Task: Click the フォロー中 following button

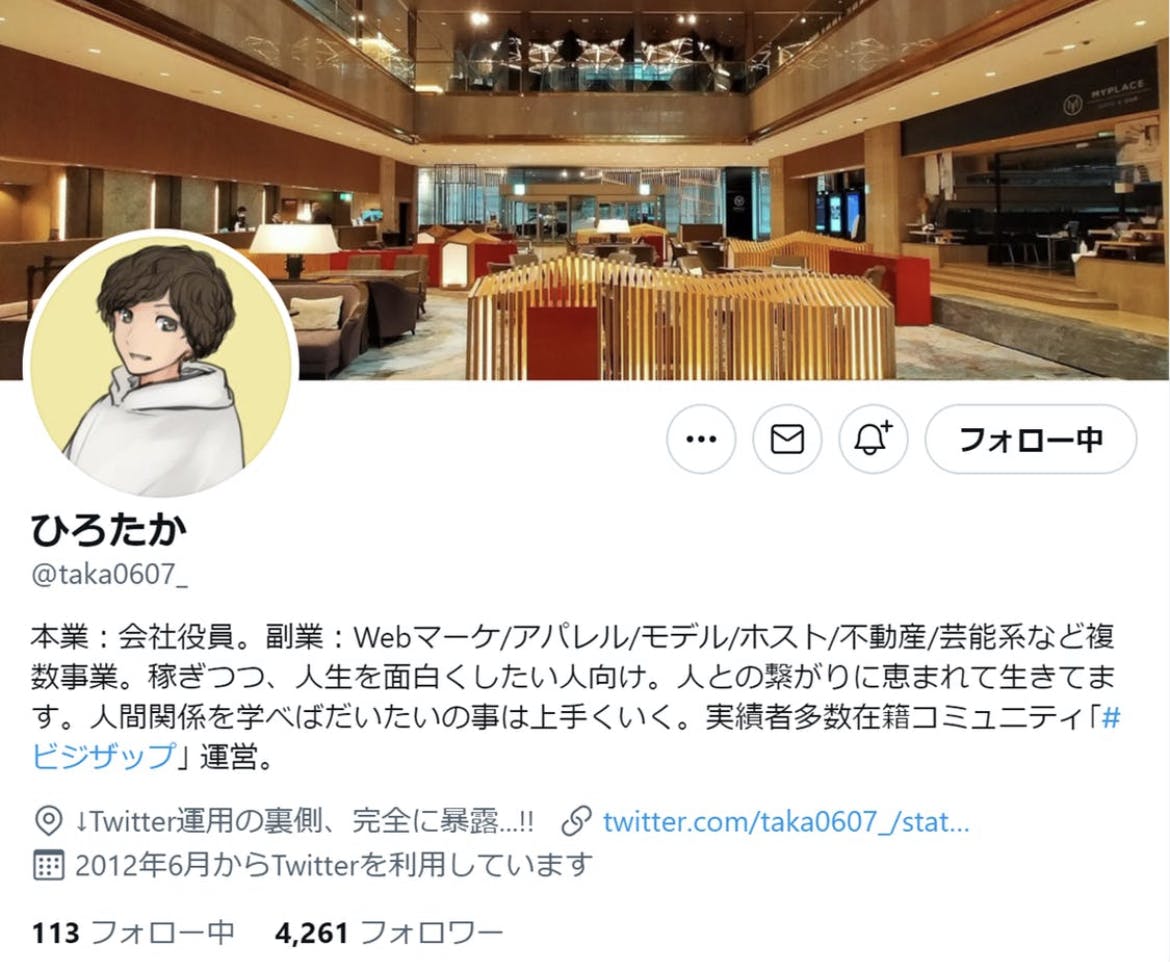Action: point(1030,439)
